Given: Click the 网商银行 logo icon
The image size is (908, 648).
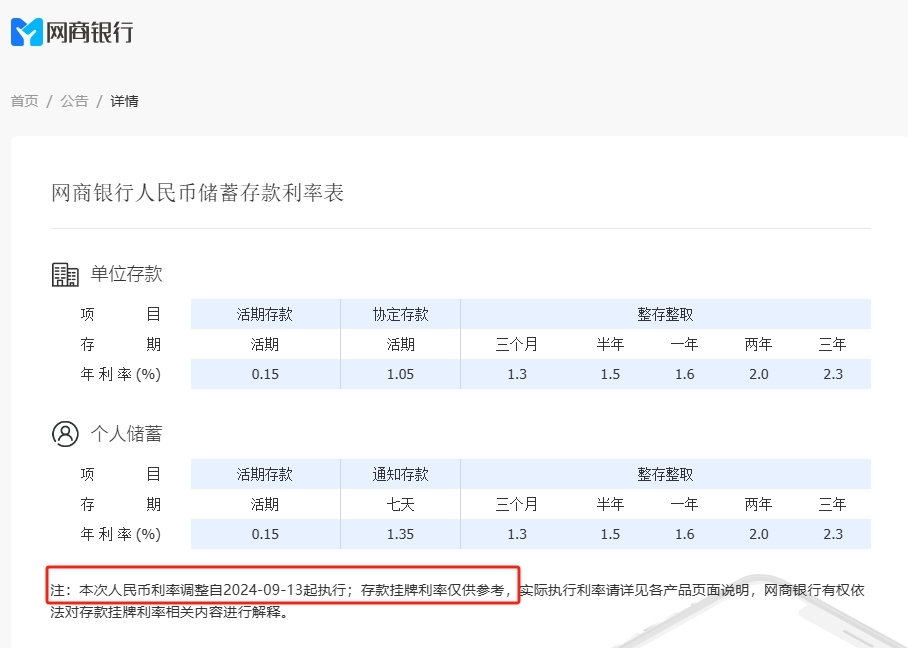Looking at the screenshot, I should click(x=27, y=32).
